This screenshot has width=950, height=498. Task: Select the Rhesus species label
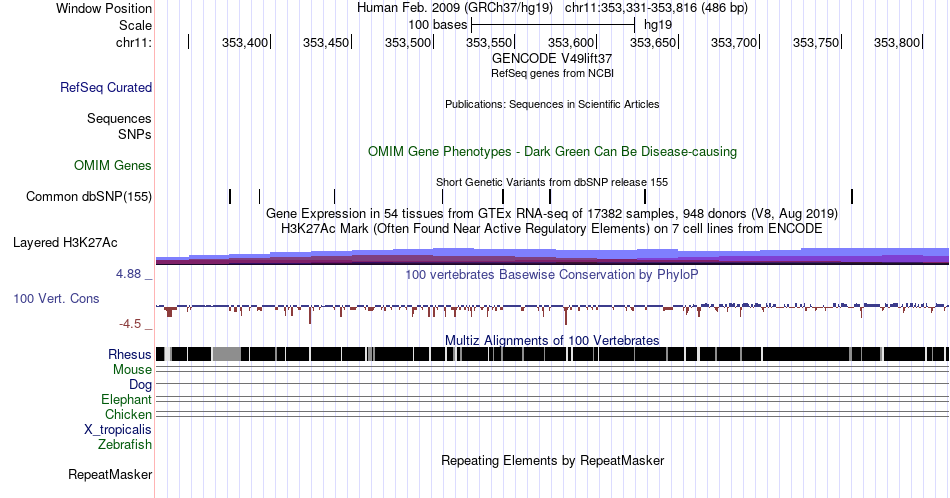point(130,354)
